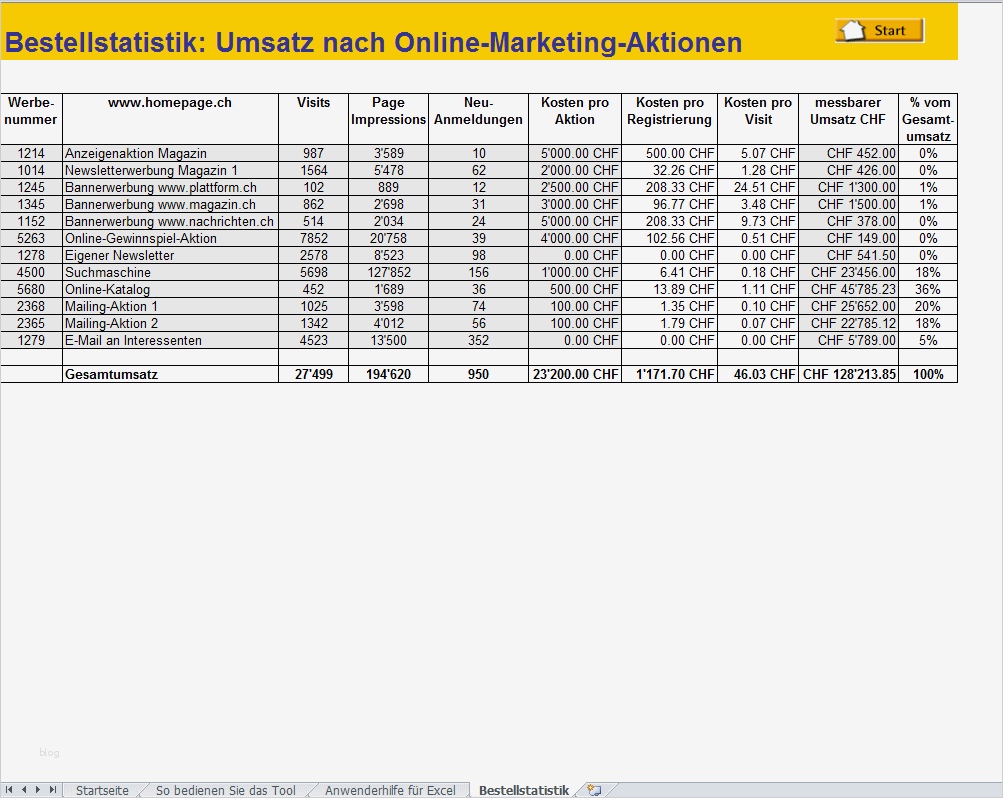Select Werbenummer cell 5263
The width and height of the screenshot is (1003, 798).
click(31, 238)
